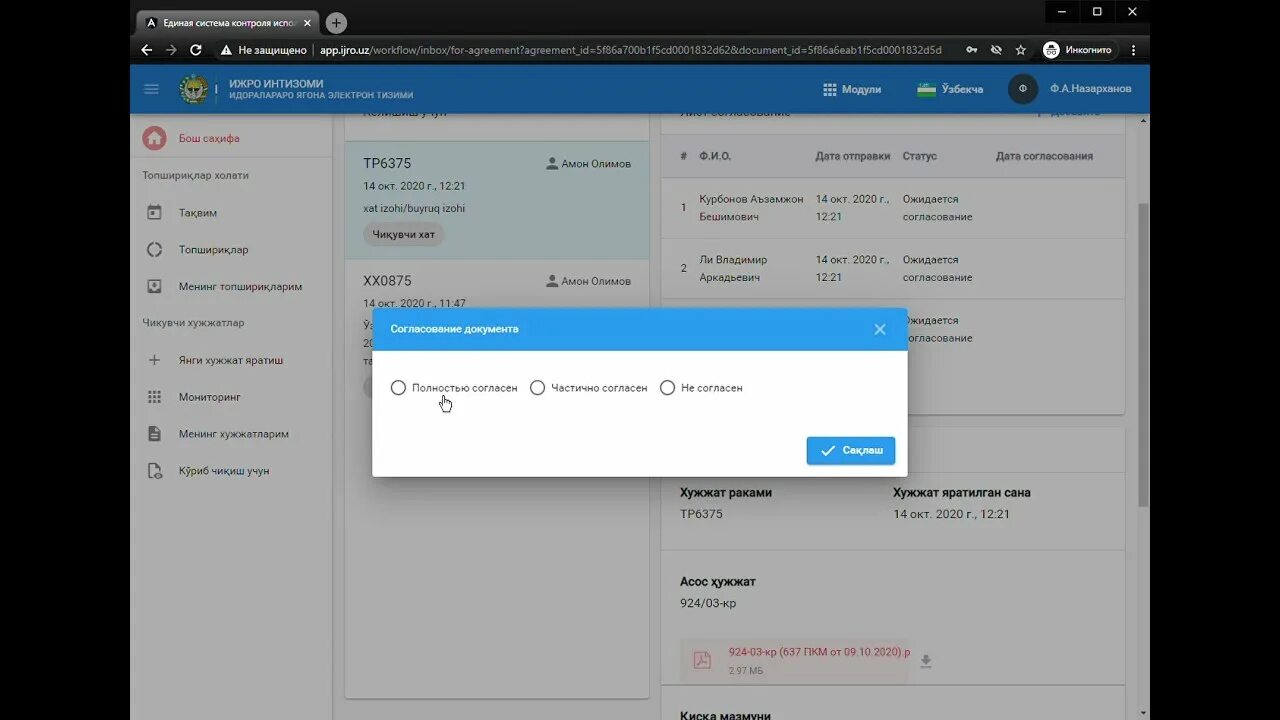The image size is (1280, 720).
Task: Click the 'Не защищено' security warning
Action: [x=263, y=50]
